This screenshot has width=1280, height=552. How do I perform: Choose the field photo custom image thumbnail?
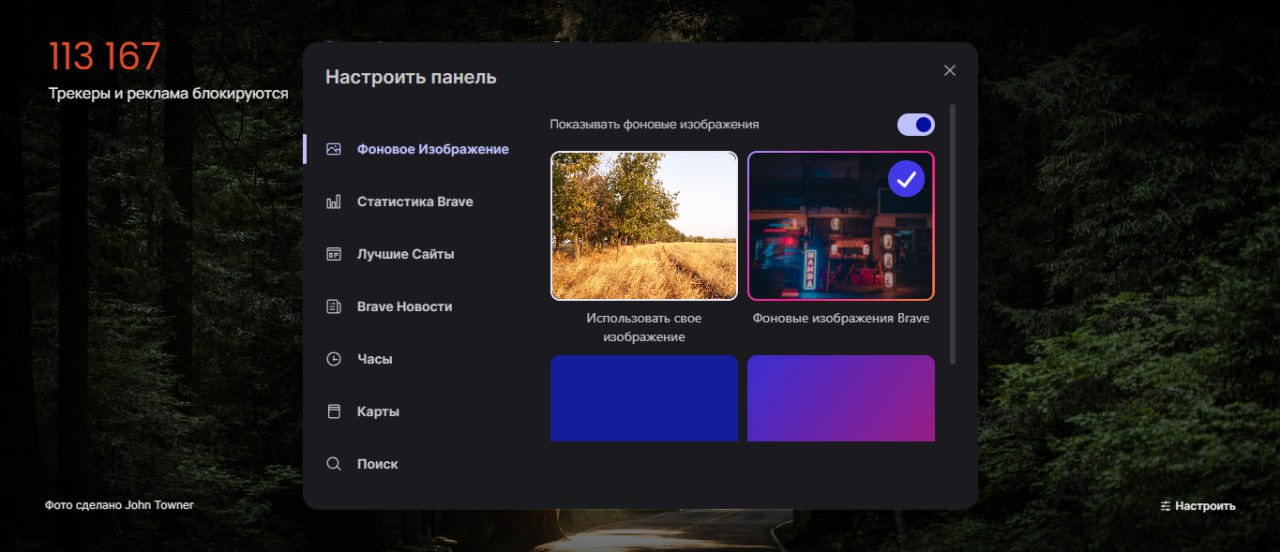644,226
